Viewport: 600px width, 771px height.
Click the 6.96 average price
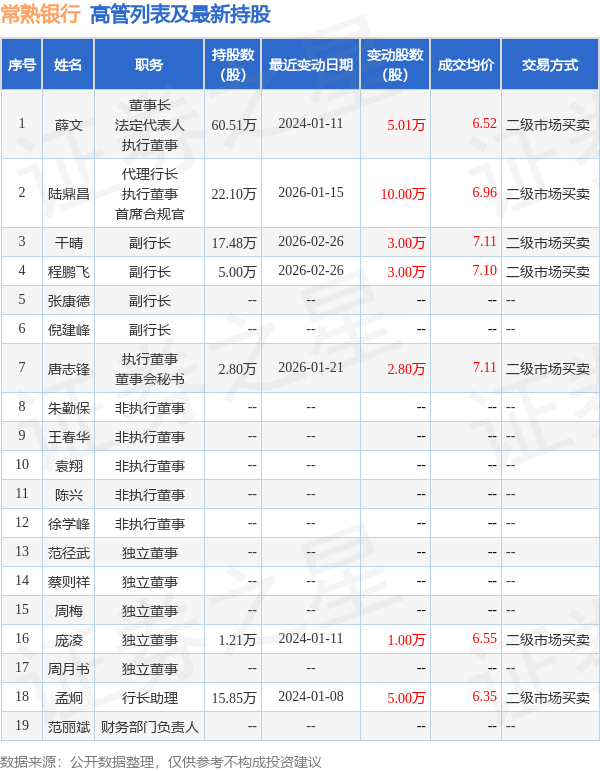pyautogui.click(x=484, y=192)
